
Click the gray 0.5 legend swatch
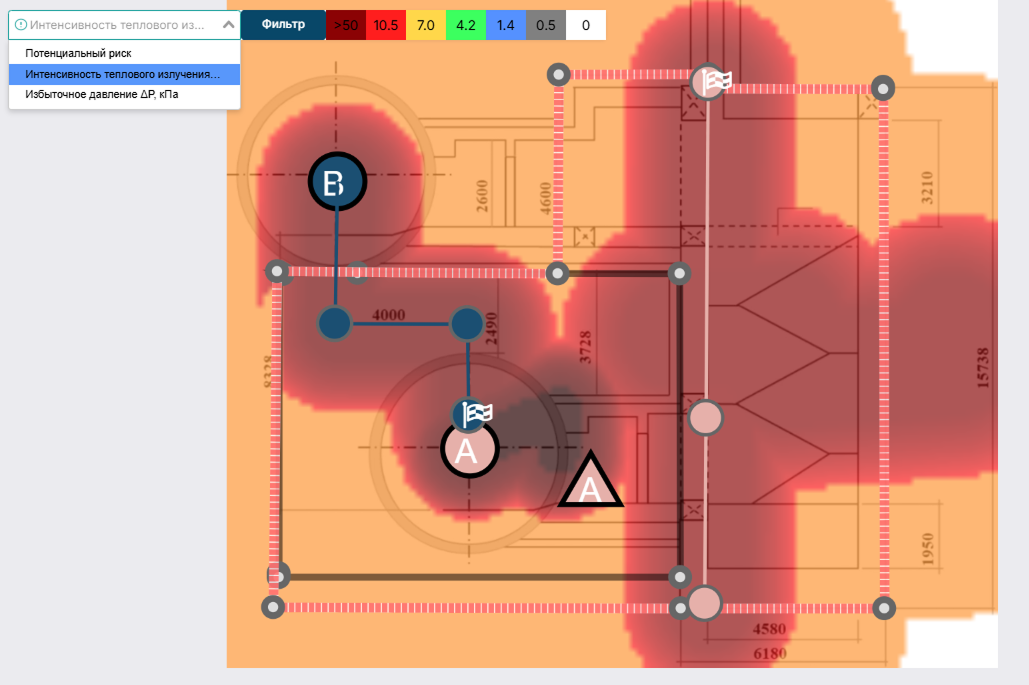(546, 25)
